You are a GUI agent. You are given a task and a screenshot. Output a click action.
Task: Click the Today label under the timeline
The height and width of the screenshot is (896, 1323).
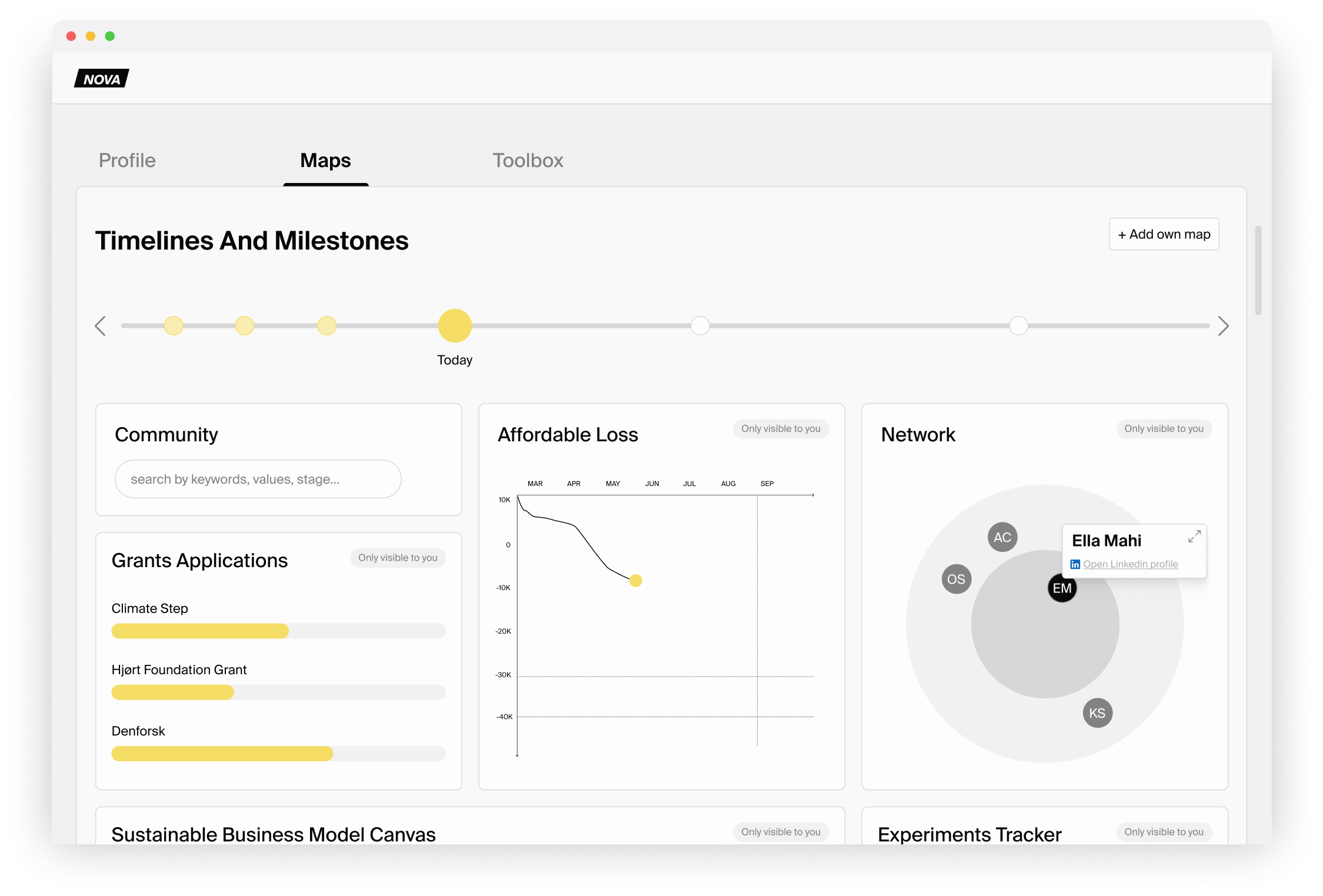[x=455, y=359]
